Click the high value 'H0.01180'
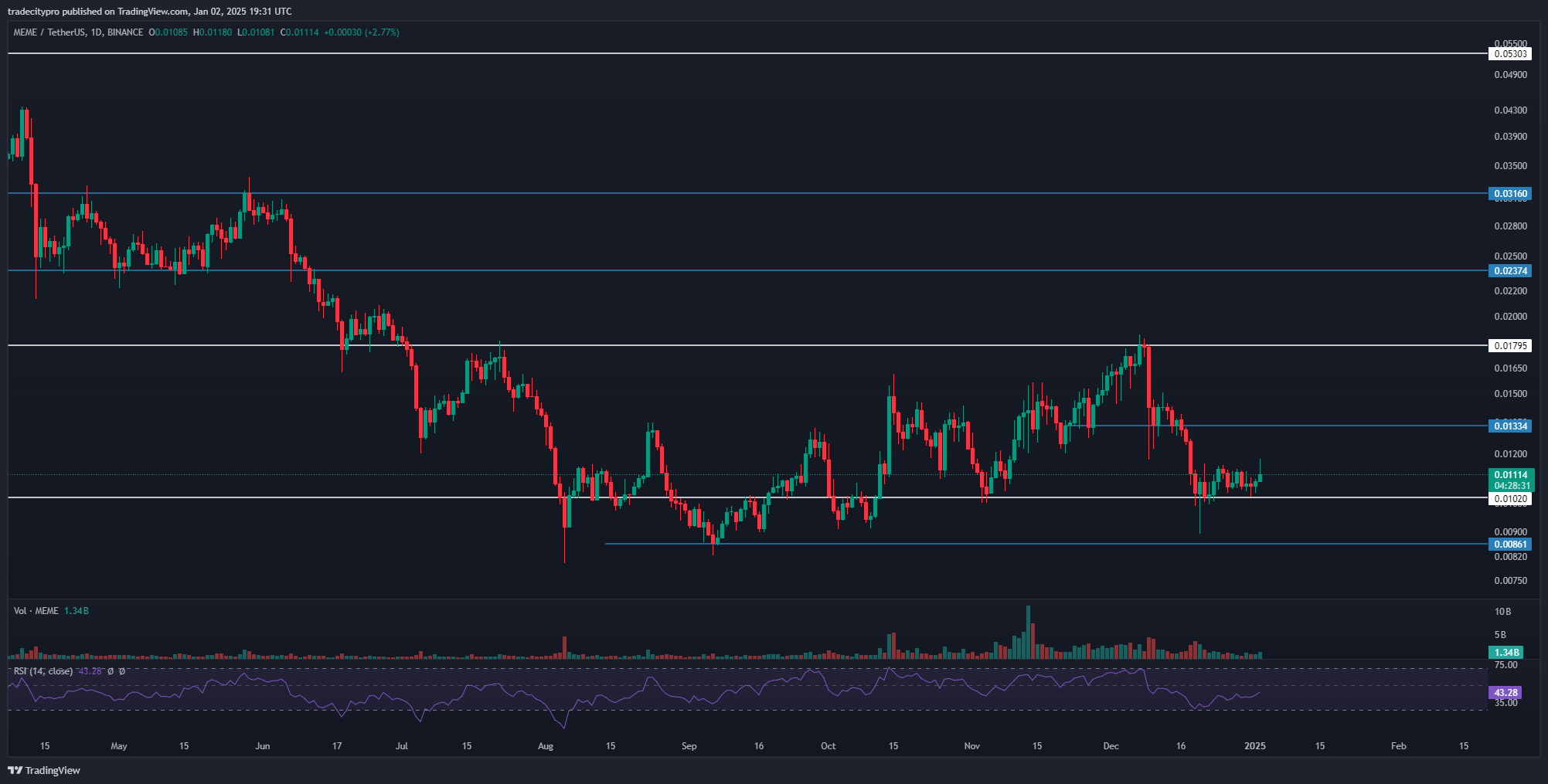1548x784 pixels. pyautogui.click(x=213, y=32)
